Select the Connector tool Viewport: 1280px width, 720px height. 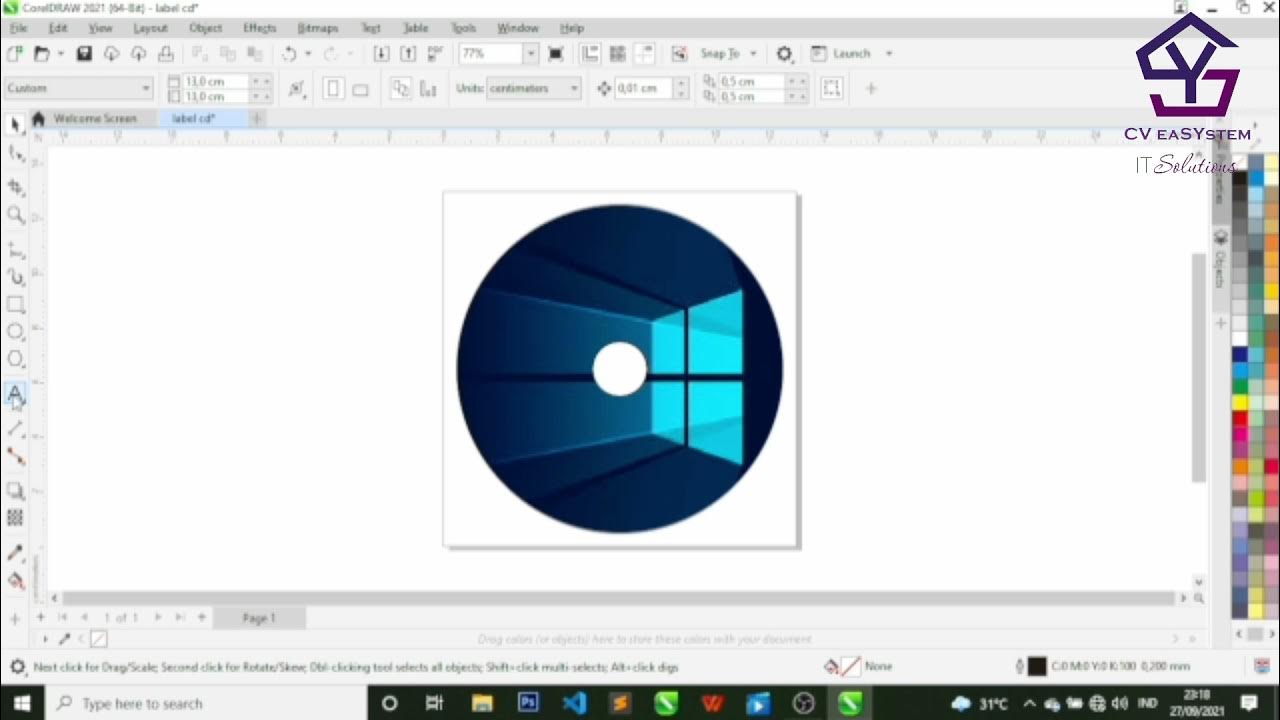pyautogui.click(x=15, y=456)
